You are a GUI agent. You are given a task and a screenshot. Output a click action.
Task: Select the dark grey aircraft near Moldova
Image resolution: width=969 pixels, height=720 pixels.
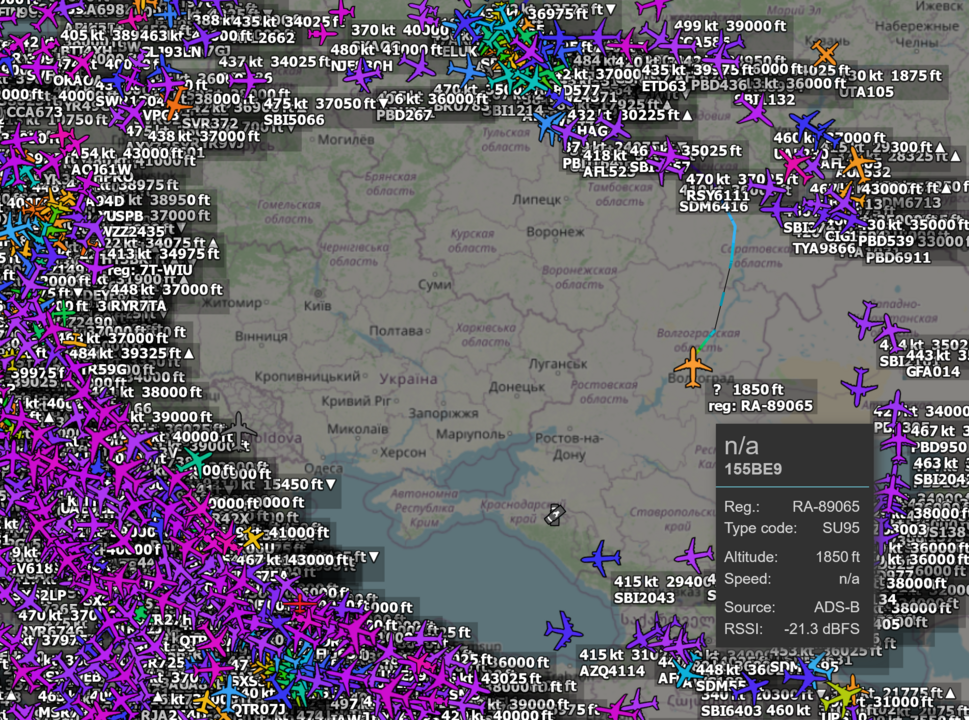pyautogui.click(x=238, y=429)
